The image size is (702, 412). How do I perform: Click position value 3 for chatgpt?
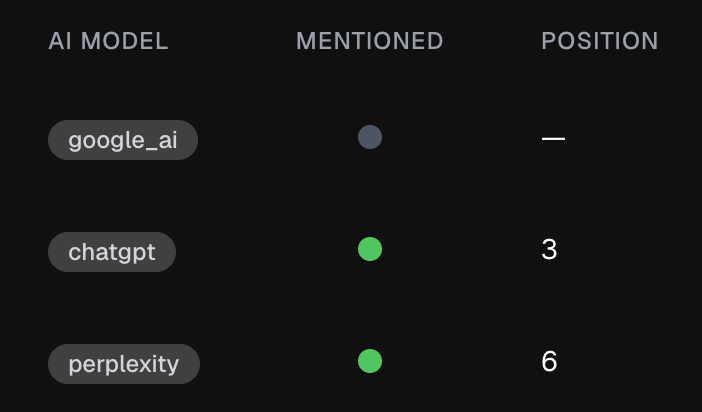(x=549, y=250)
